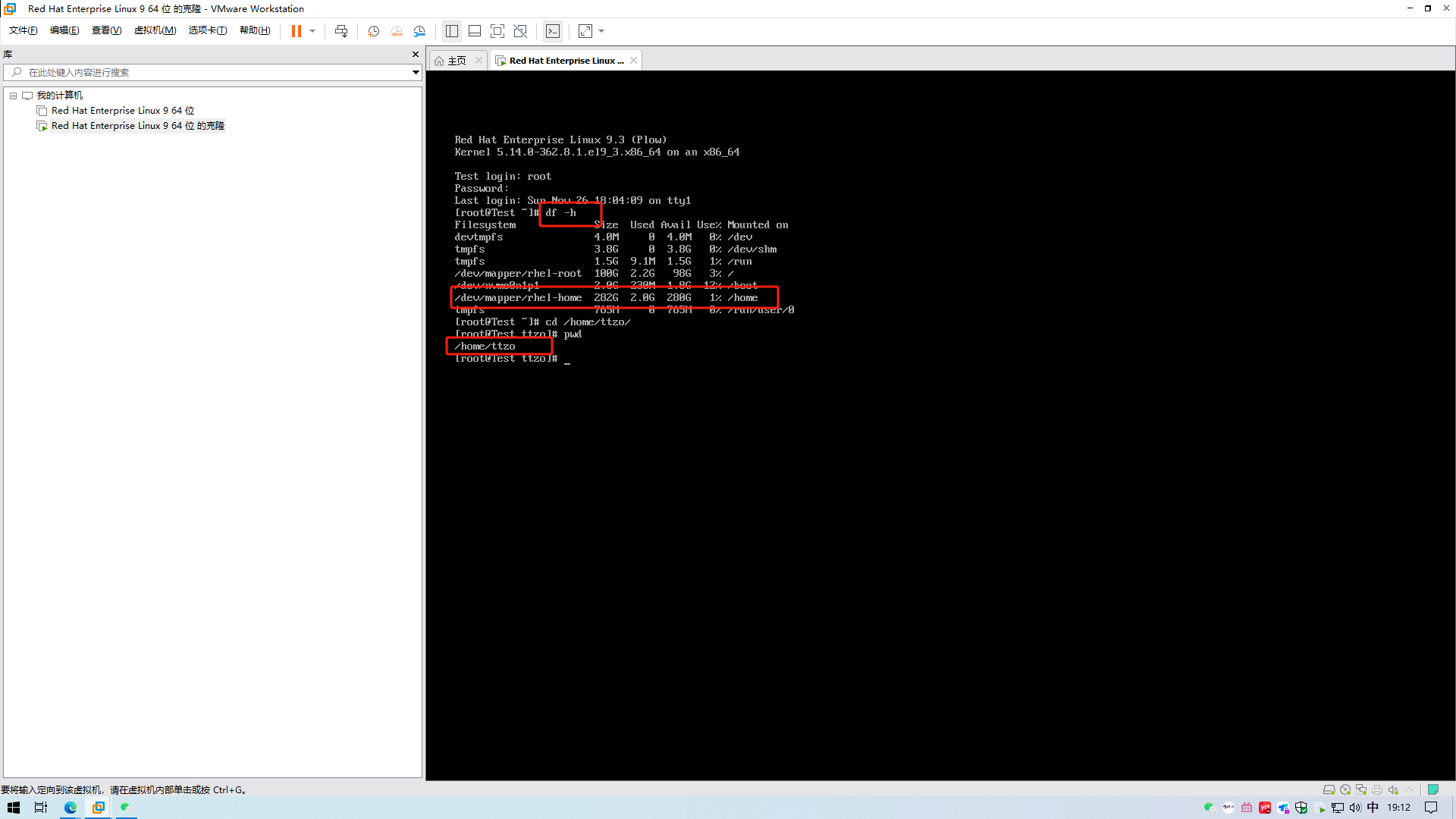Close the library panel

coord(416,54)
